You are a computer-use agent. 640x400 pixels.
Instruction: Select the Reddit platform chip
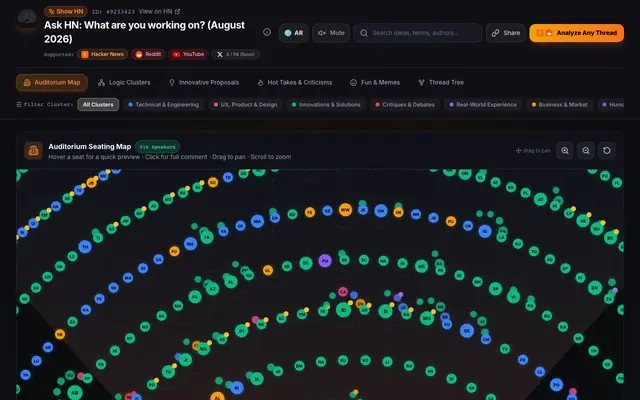tap(148, 54)
